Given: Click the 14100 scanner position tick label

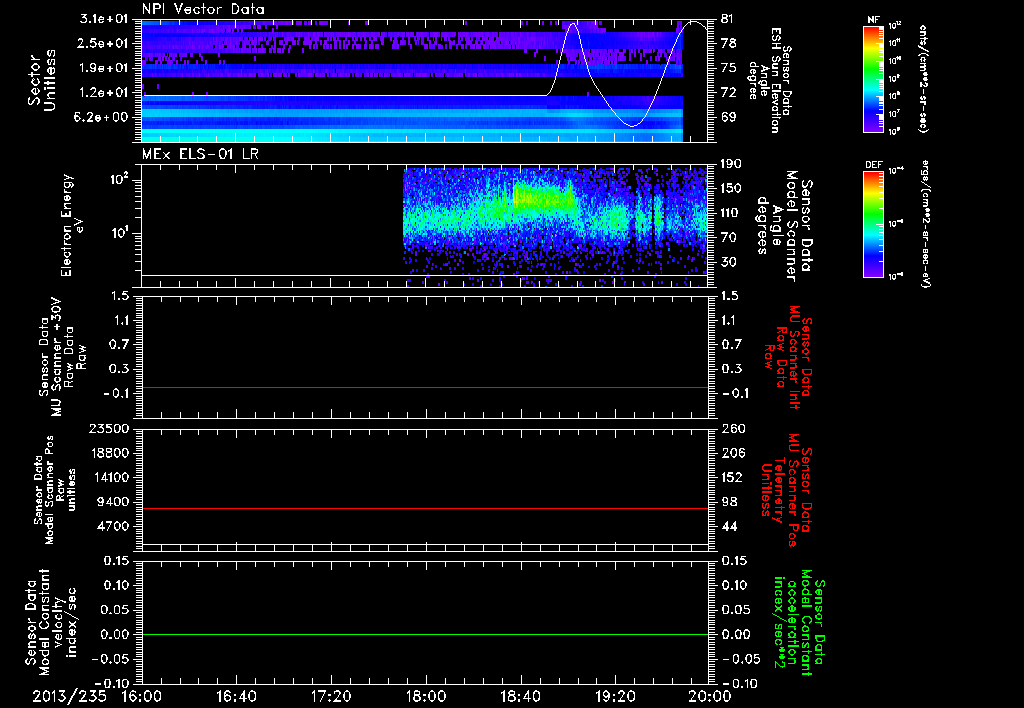Looking at the screenshot, I should pos(110,477).
